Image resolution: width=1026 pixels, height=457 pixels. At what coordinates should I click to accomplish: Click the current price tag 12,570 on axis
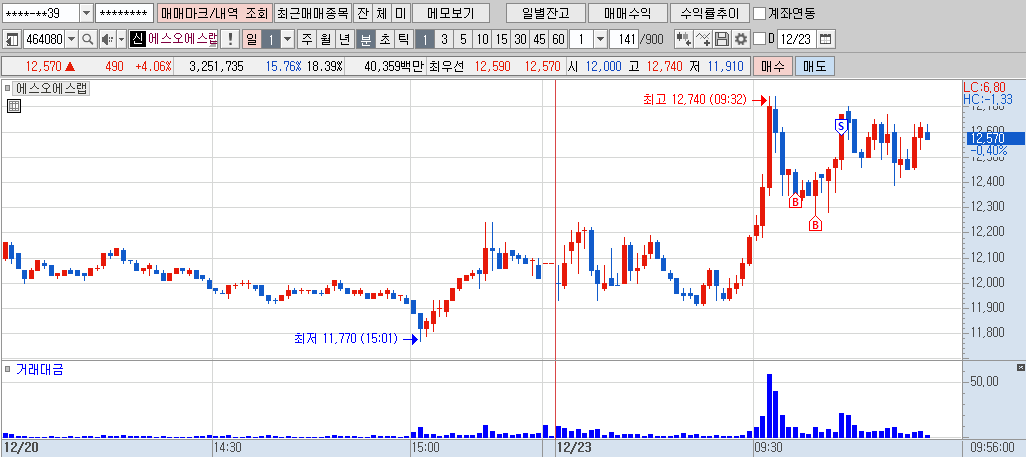tap(995, 138)
